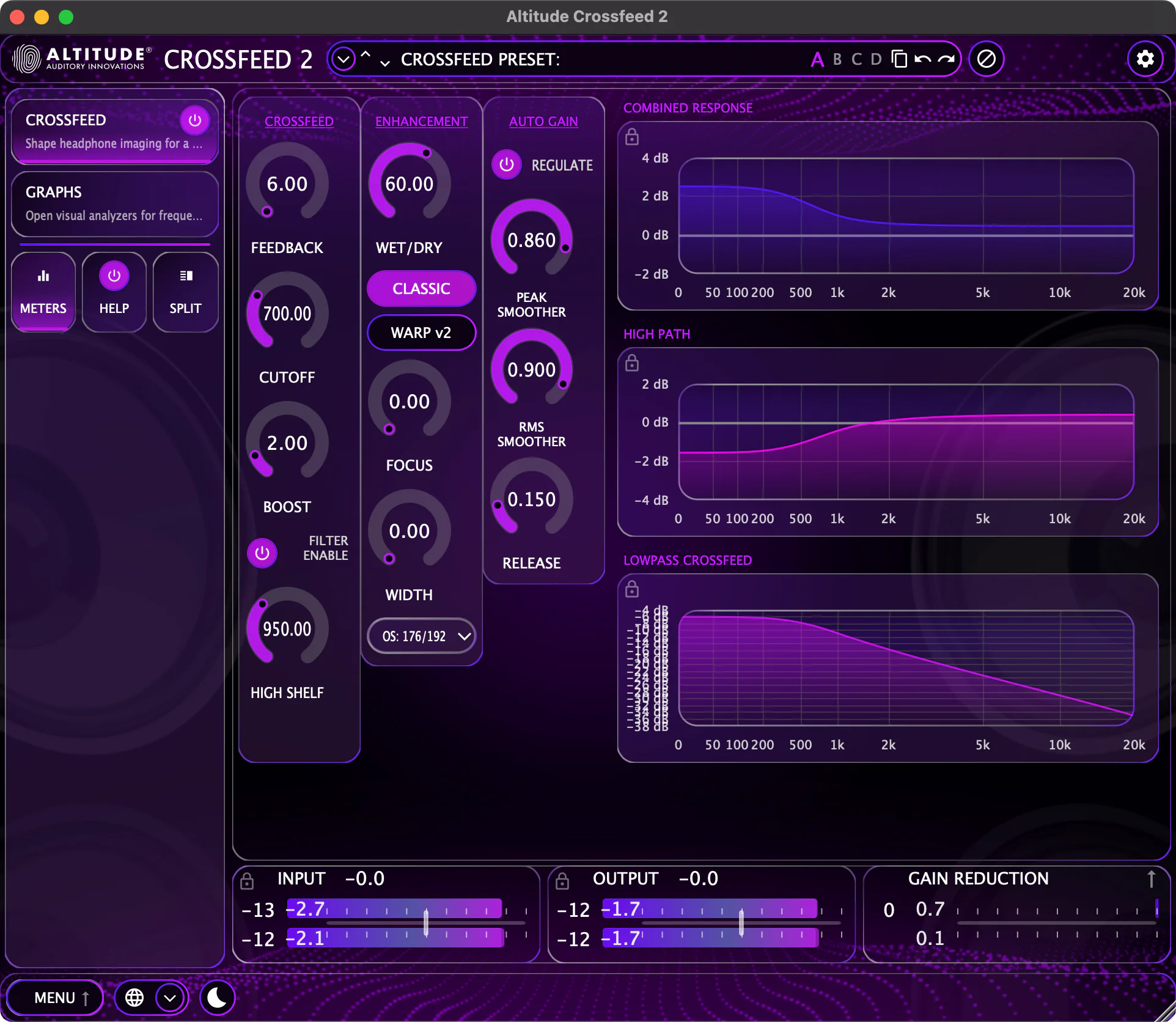Click the Combined Response lock icon
1176x1022 pixels.
click(x=632, y=137)
